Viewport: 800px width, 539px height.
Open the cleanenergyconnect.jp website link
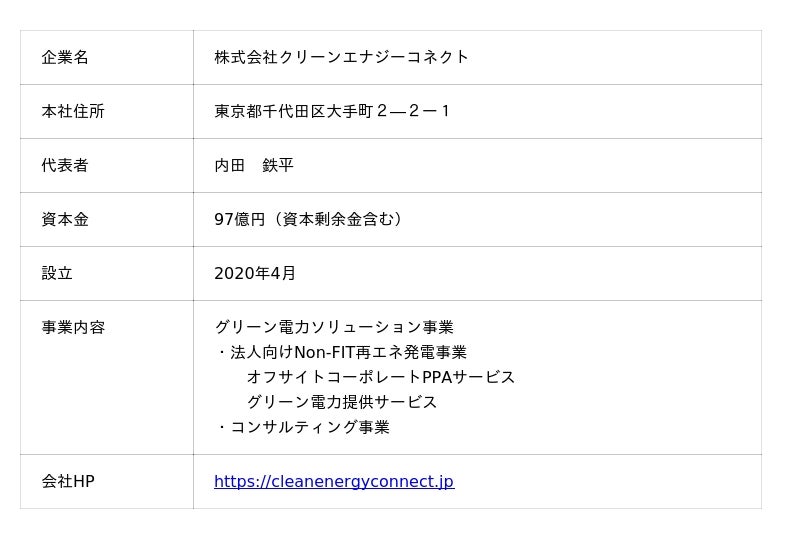(333, 482)
